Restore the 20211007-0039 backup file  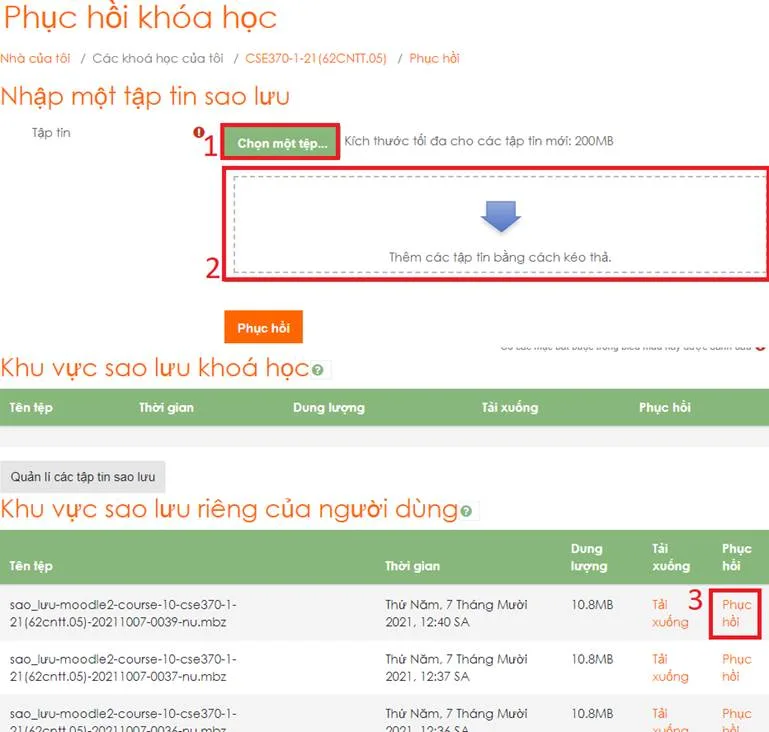(x=737, y=613)
